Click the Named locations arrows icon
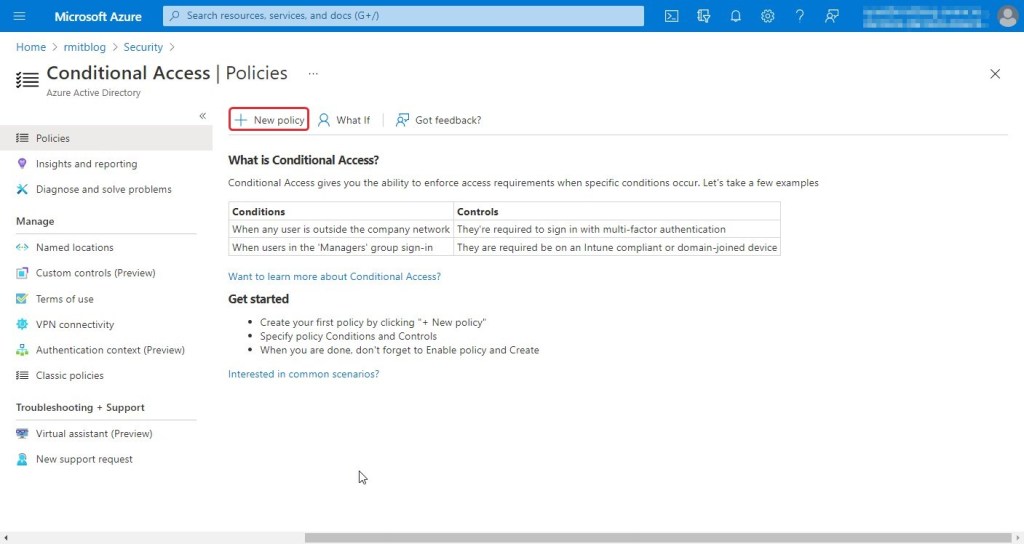 [x=22, y=248]
